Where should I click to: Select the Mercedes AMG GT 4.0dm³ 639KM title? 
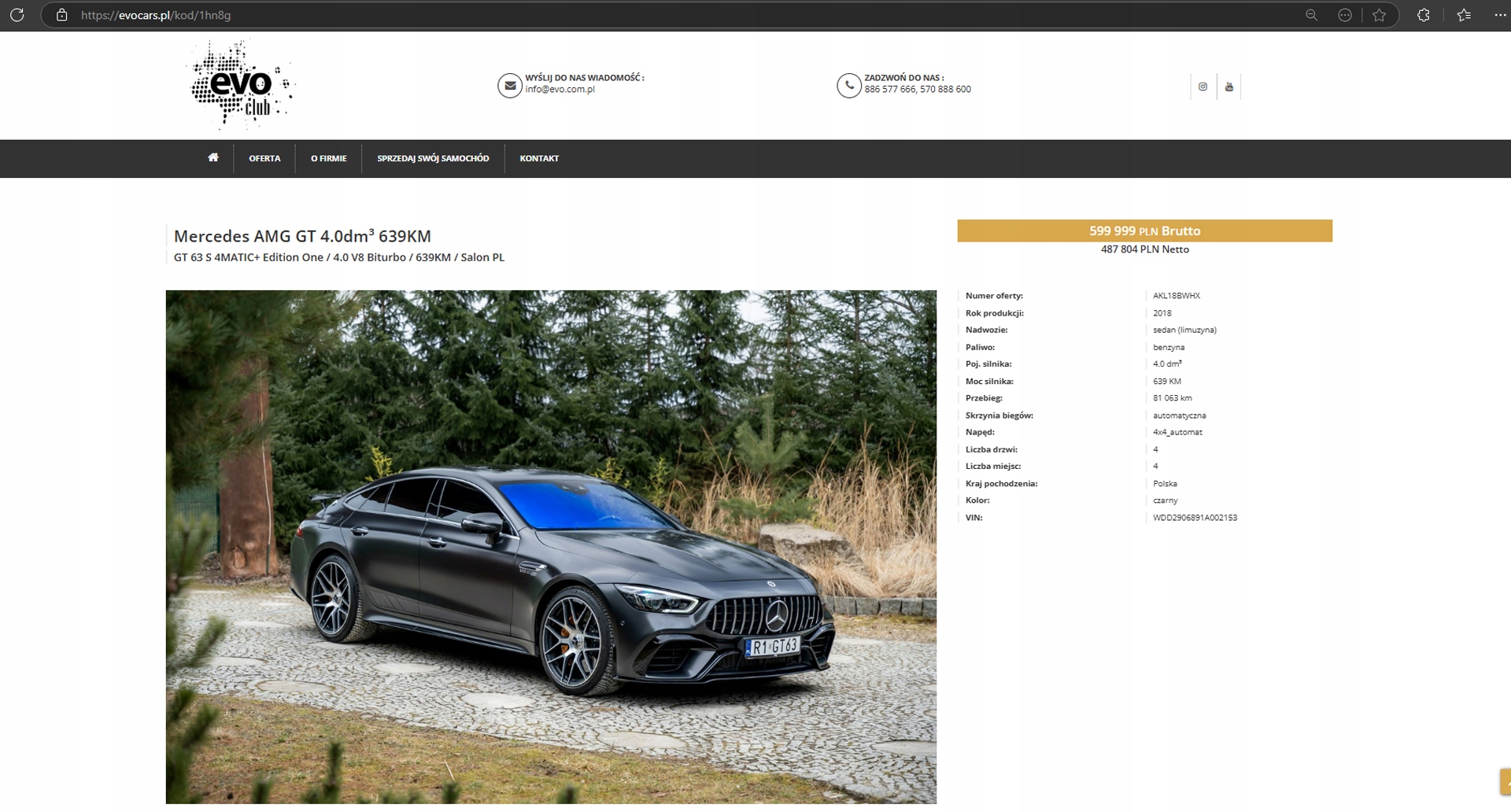tap(302, 235)
